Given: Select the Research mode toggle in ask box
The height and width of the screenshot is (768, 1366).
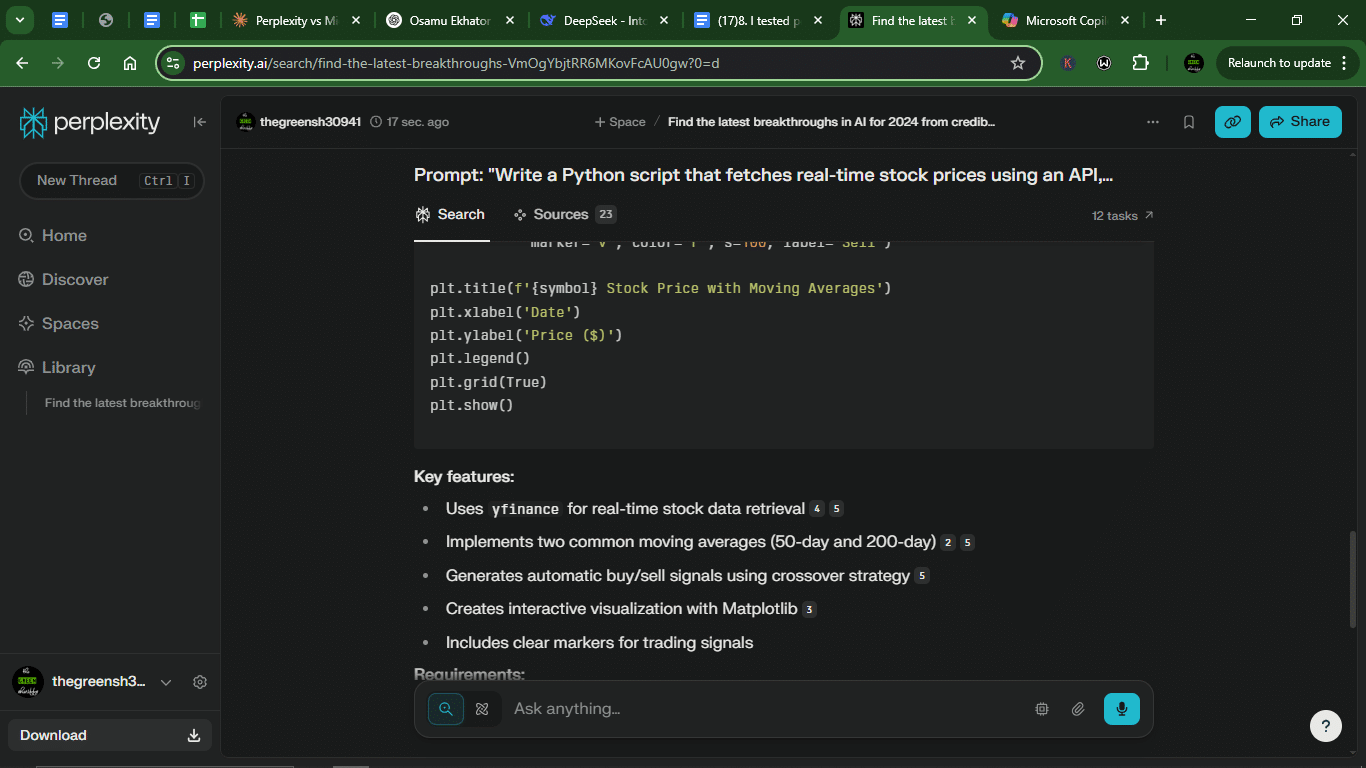Looking at the screenshot, I should click(482, 709).
